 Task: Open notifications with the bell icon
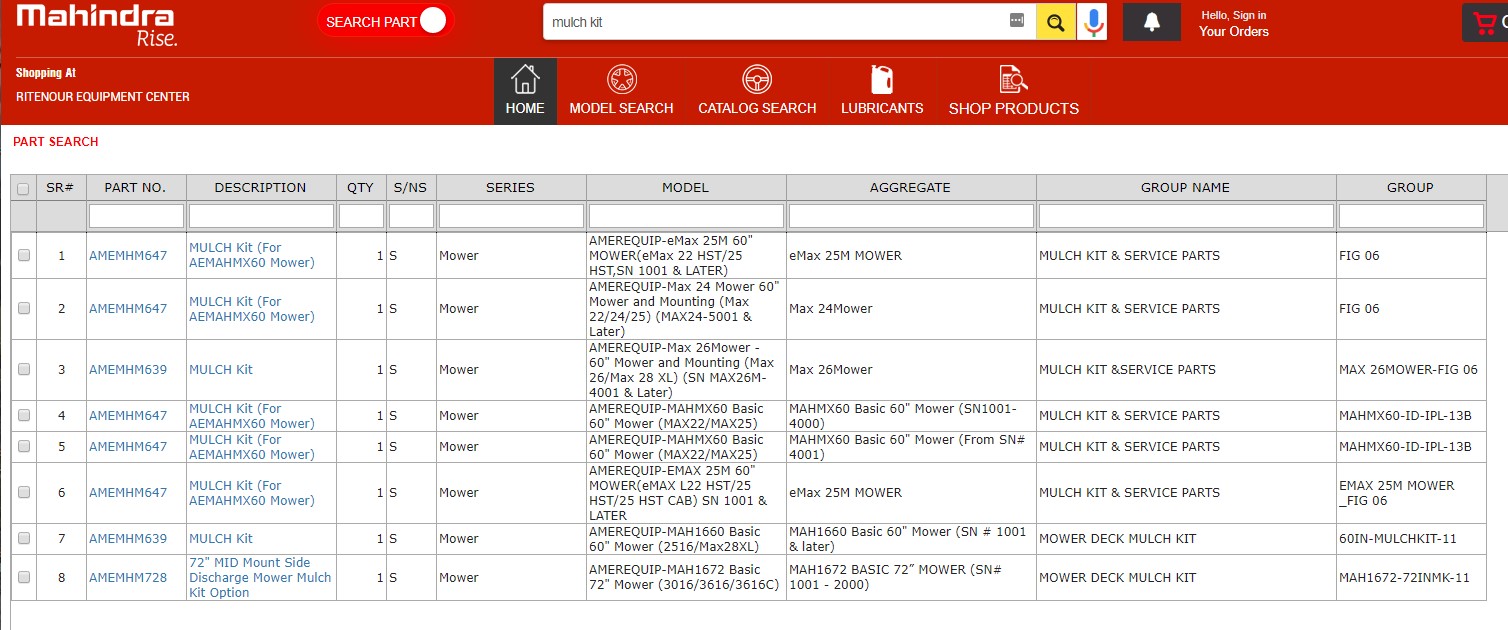point(1151,22)
